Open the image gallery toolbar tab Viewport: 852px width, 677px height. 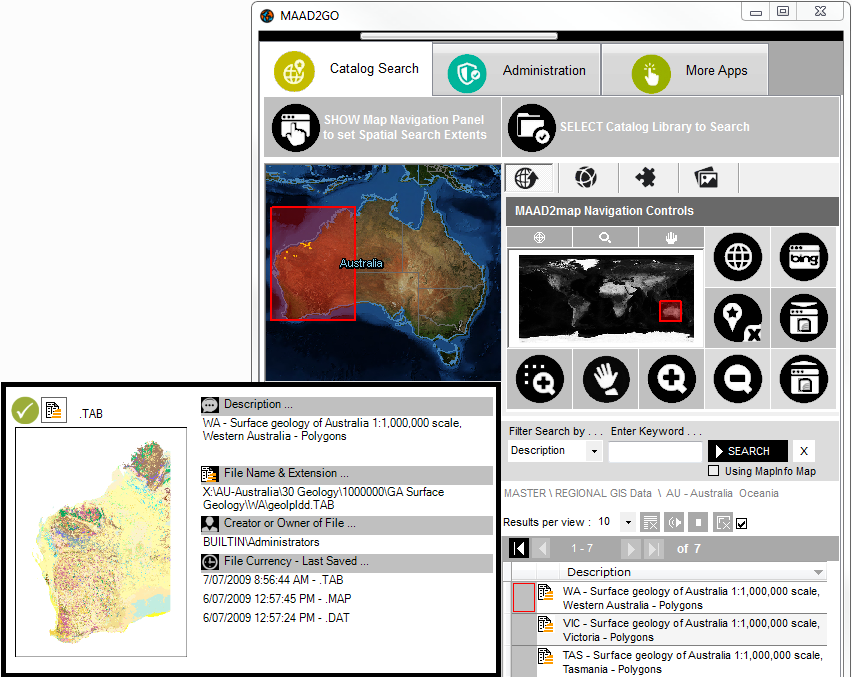pyautogui.click(x=707, y=178)
